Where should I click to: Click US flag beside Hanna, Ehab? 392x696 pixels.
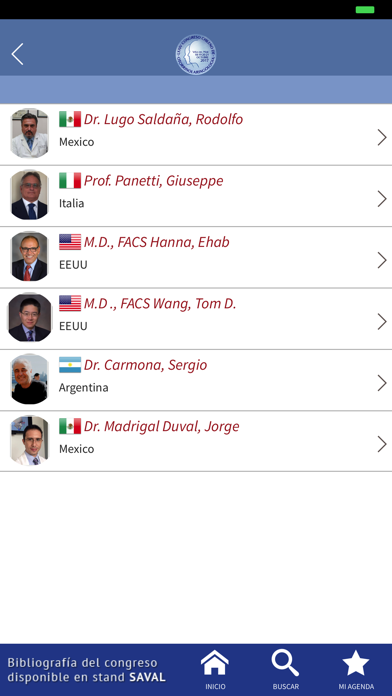pos(70,242)
